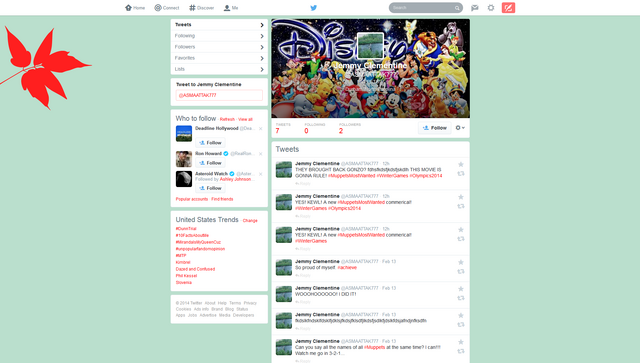Viewport: 640px width, 363px height.
Task: View the followers count 2
Action: point(341,131)
